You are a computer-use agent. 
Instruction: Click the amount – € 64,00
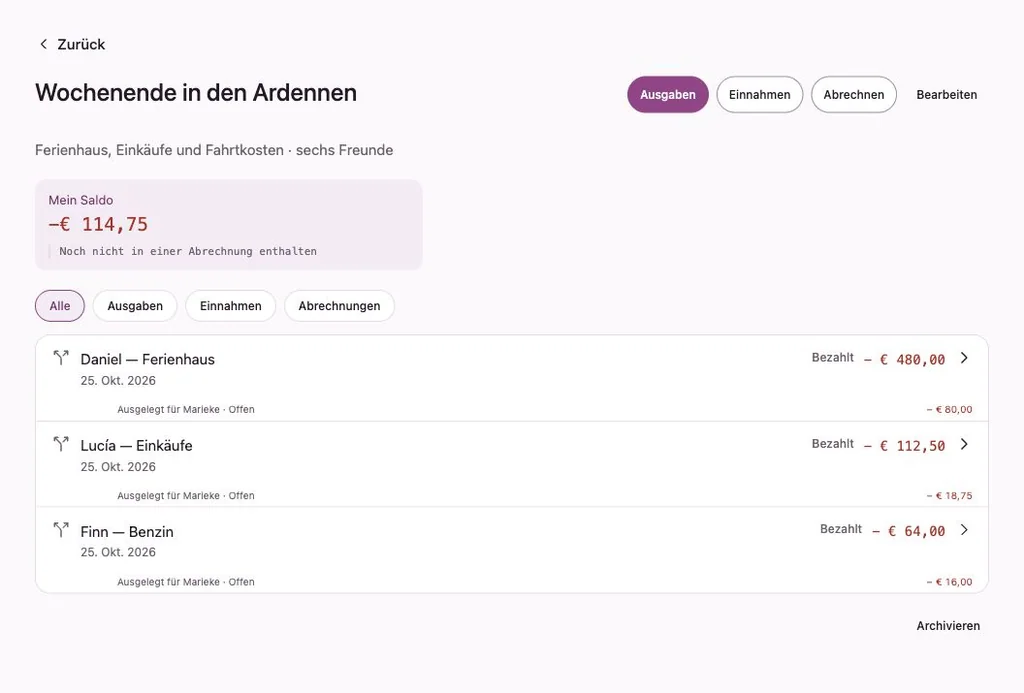click(908, 531)
